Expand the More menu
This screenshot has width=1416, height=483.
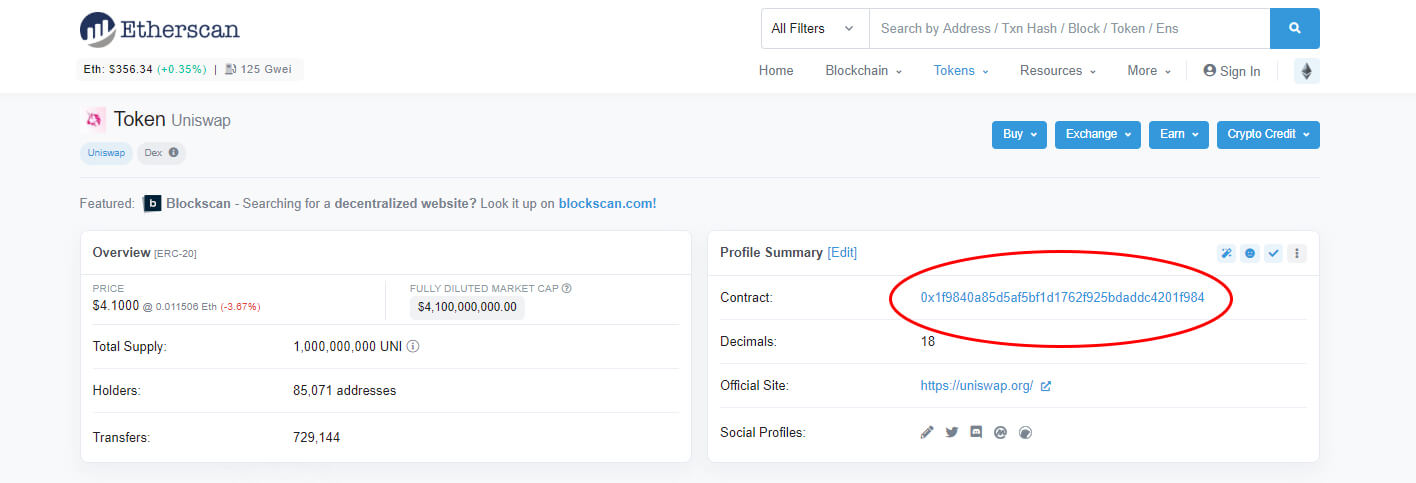[x=1149, y=71]
